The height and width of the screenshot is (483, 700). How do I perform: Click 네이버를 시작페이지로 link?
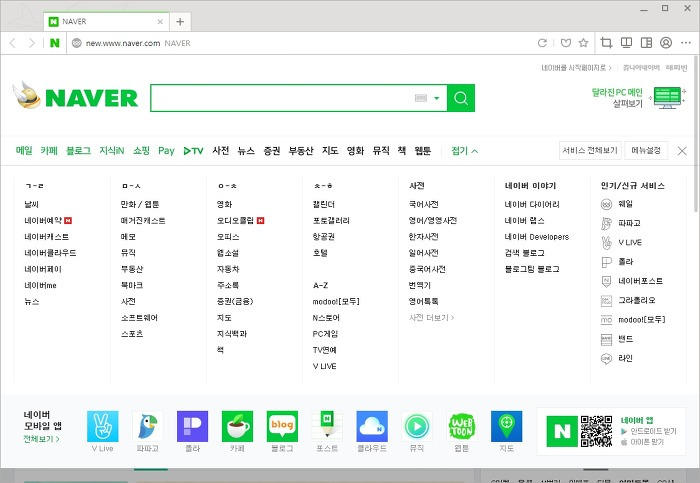tap(576, 68)
